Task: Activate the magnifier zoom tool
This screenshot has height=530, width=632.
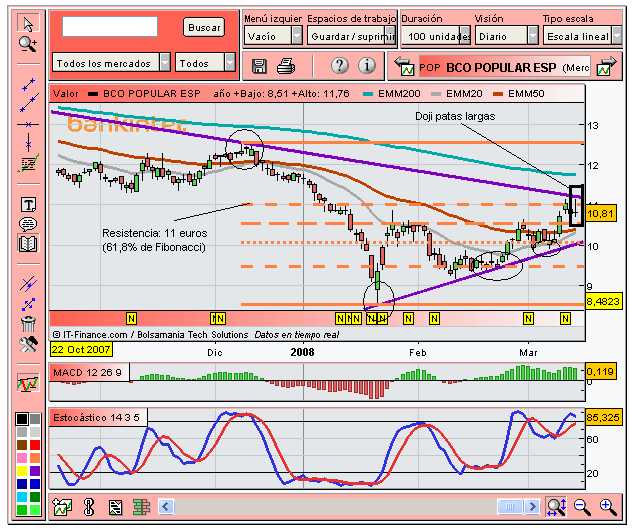Action: 28,44
